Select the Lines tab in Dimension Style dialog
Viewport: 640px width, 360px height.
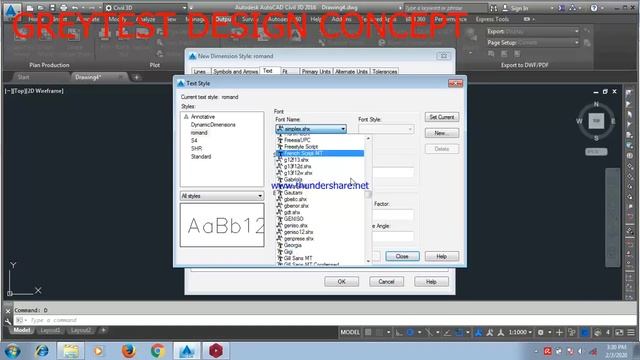(x=200, y=71)
